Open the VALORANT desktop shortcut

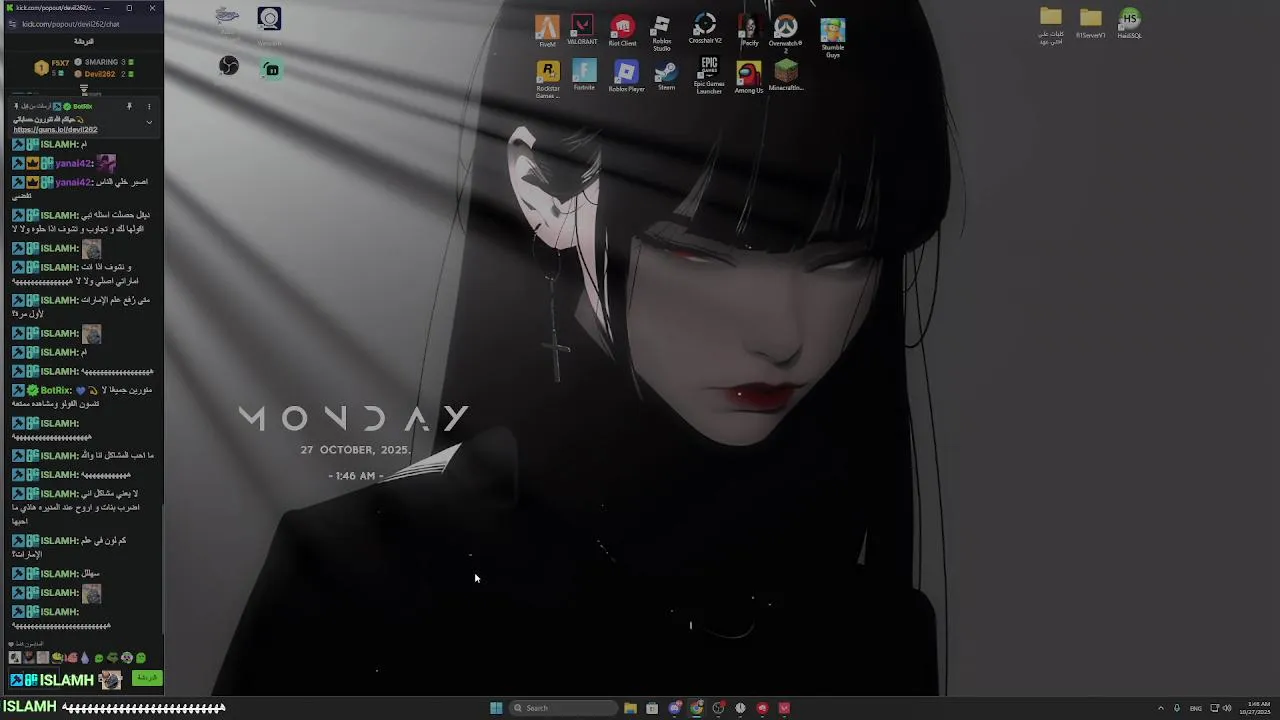582,31
